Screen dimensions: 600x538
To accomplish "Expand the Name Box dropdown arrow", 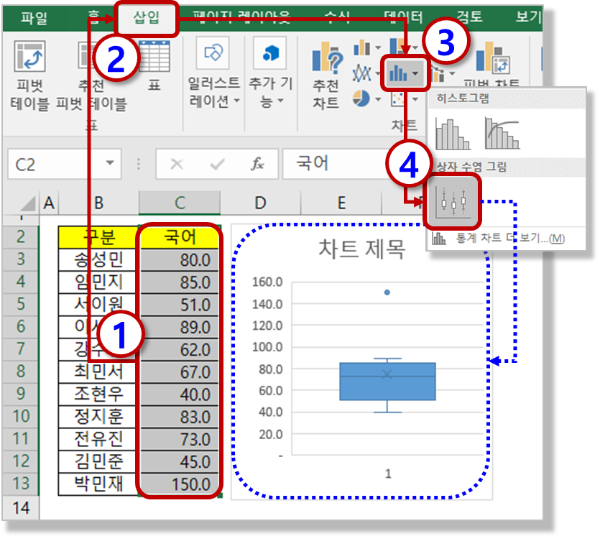I will click(110, 163).
